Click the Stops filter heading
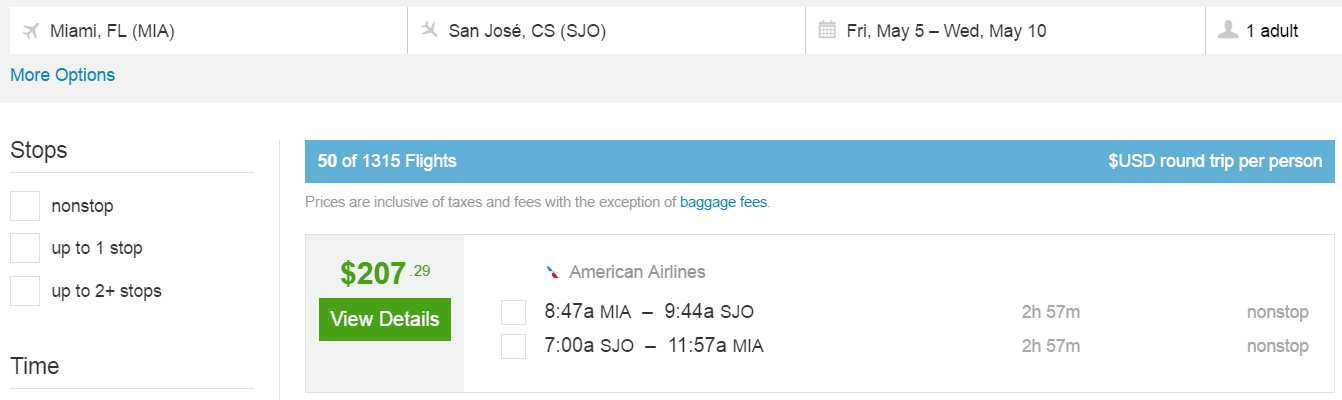 [39, 151]
